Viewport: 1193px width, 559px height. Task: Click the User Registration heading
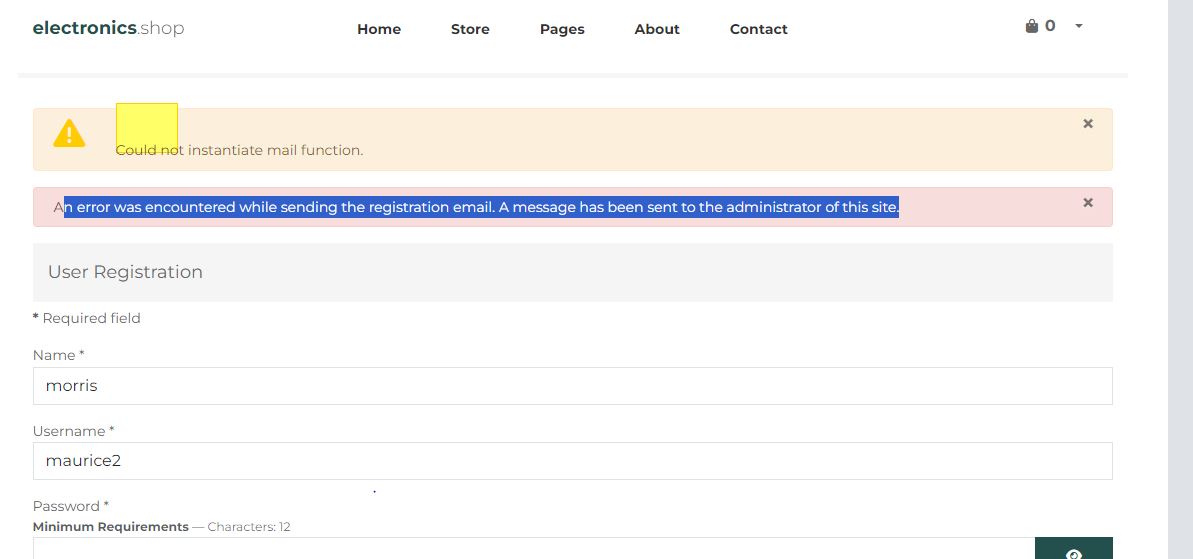(125, 272)
